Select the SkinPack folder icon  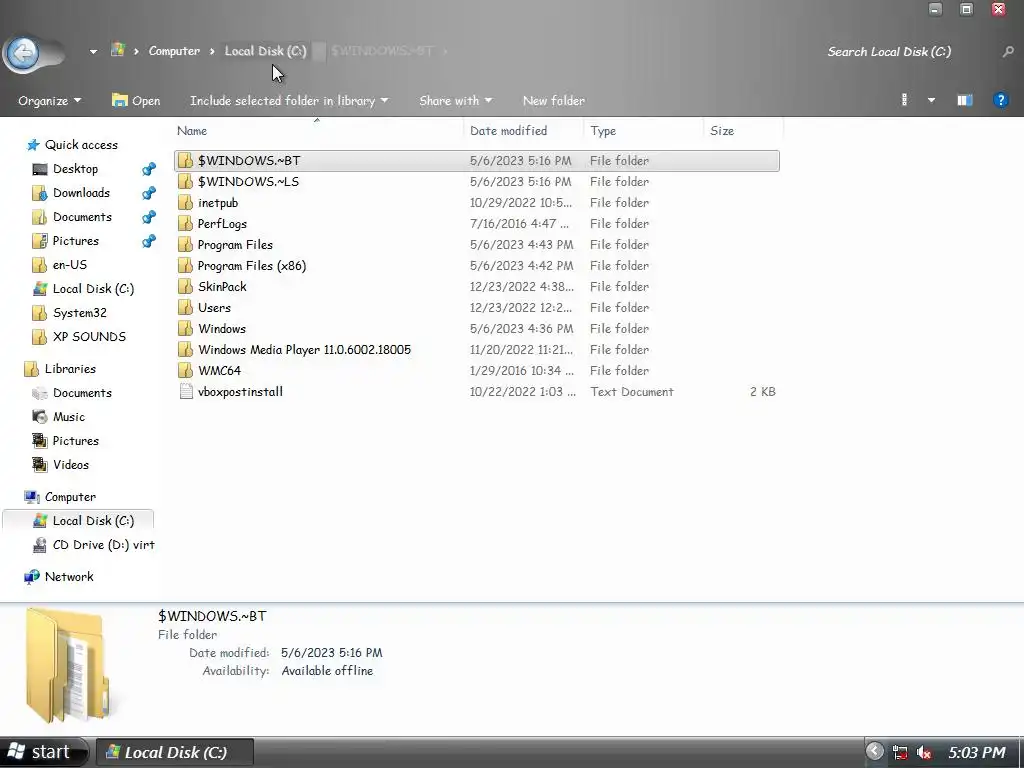[186, 287]
